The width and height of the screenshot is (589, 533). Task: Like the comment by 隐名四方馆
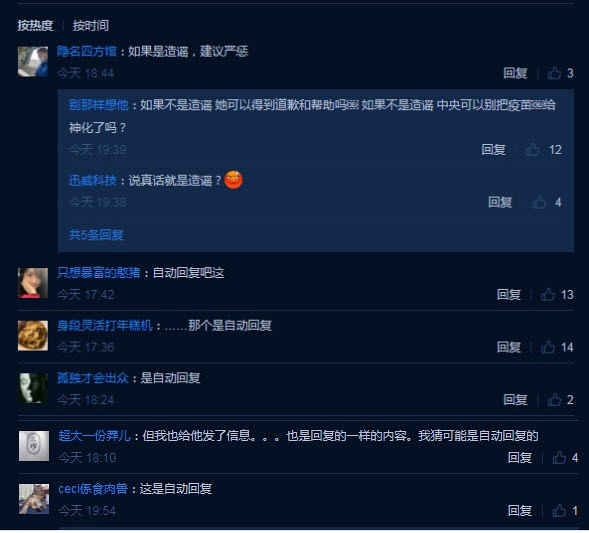(554, 73)
